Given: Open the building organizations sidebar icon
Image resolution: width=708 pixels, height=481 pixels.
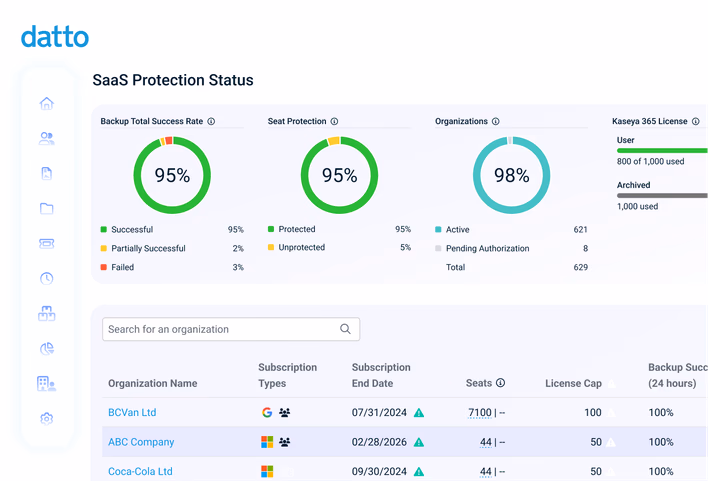Looking at the screenshot, I should coord(47,383).
